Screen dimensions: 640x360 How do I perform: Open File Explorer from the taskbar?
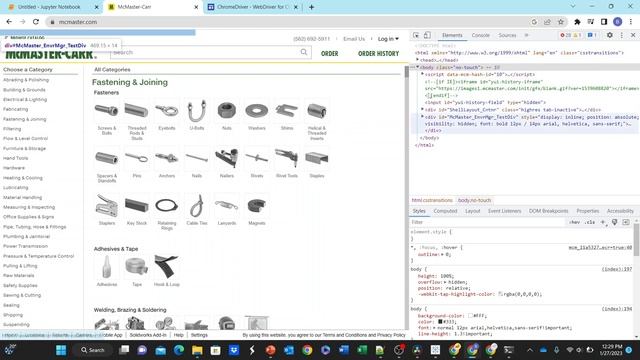197,350
